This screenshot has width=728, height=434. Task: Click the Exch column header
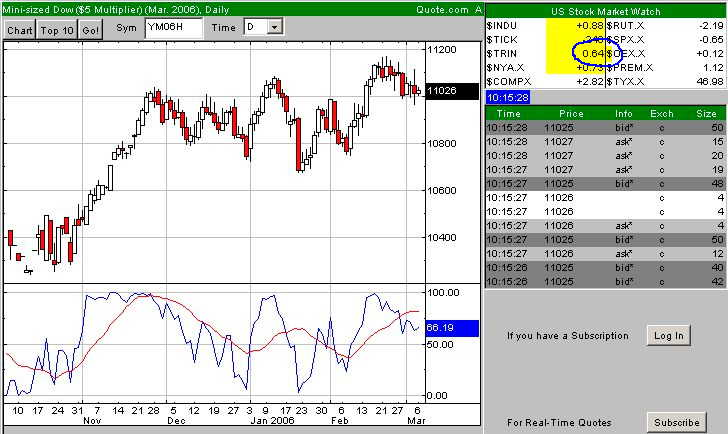662,114
